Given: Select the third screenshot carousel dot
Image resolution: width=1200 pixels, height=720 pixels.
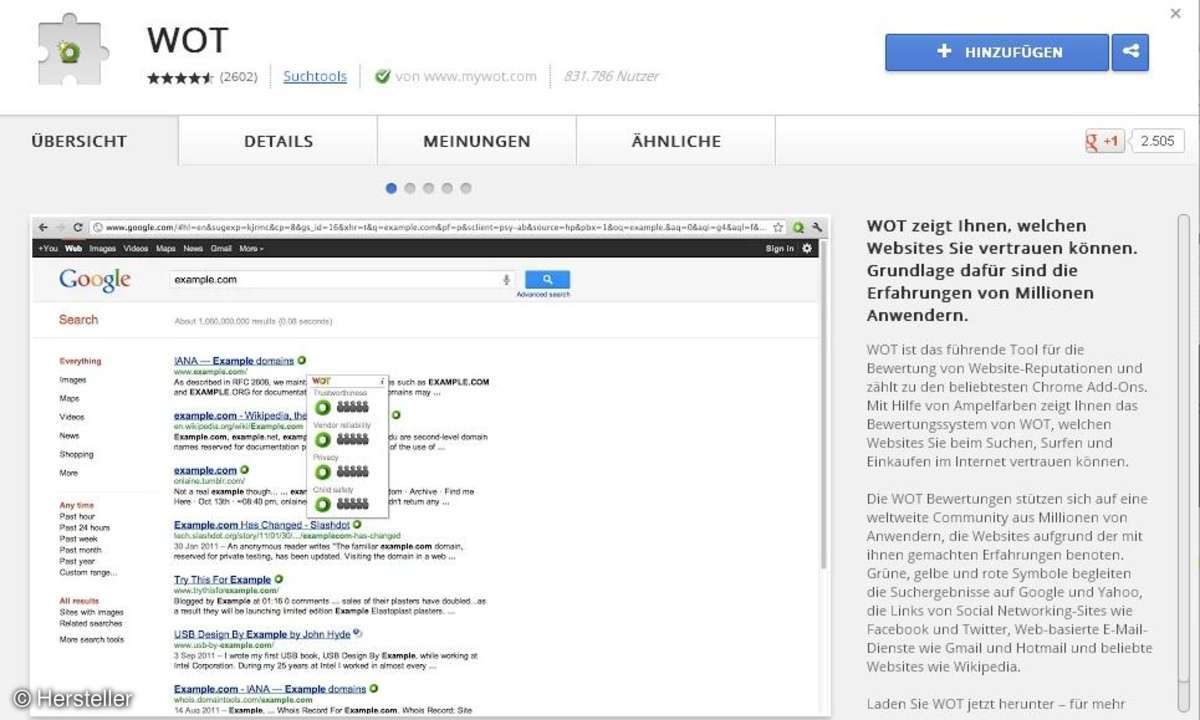Looking at the screenshot, I should coord(428,188).
